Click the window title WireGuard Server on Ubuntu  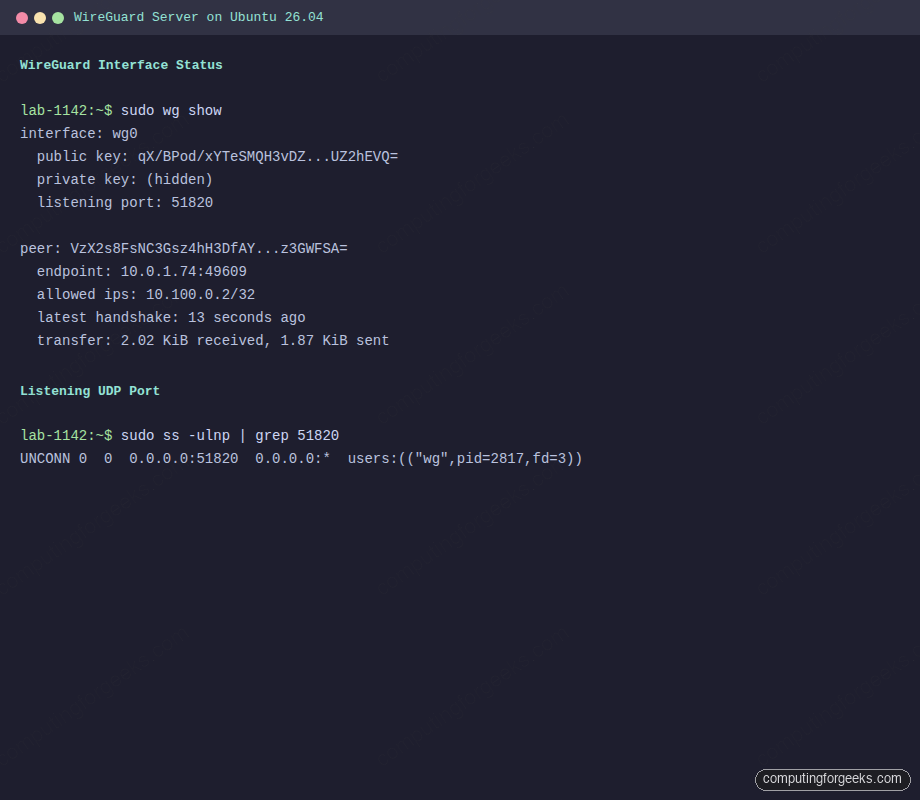tap(199, 17)
